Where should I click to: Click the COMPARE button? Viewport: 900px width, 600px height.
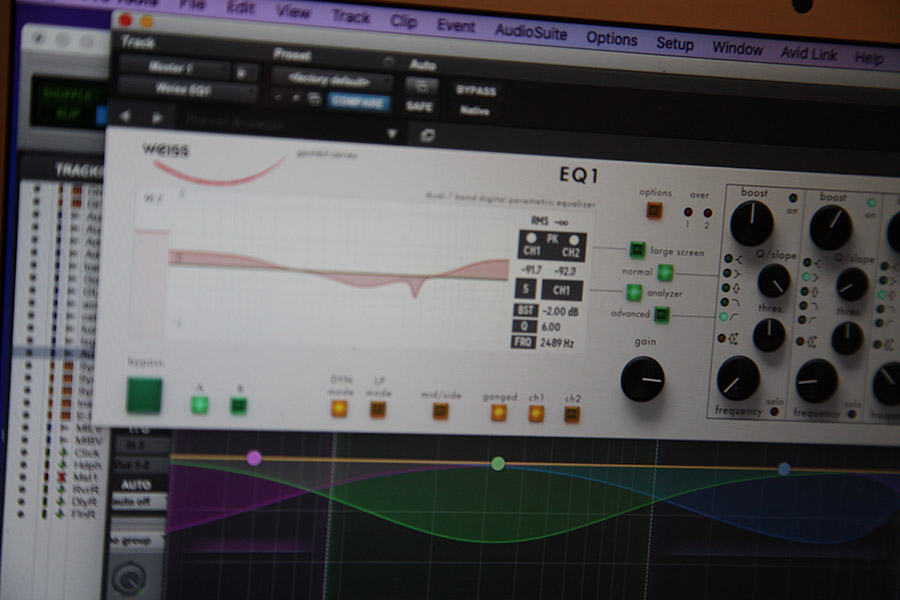(x=359, y=99)
